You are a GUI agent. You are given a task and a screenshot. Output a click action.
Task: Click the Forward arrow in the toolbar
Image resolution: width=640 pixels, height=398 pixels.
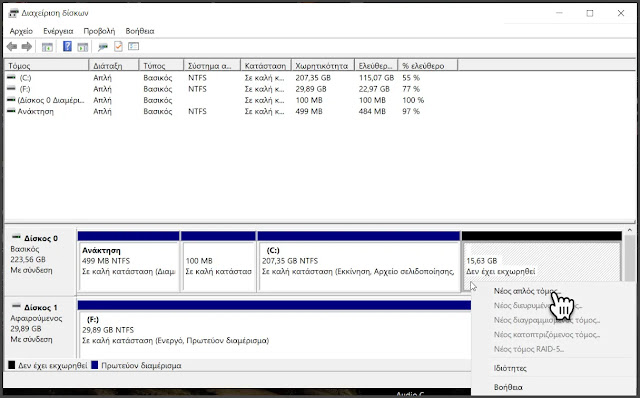27,47
